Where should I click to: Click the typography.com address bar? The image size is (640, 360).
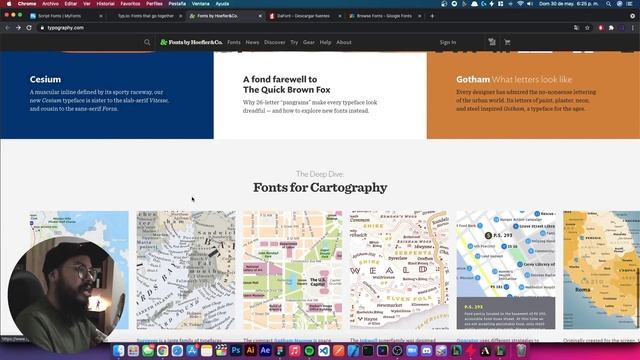tap(304, 28)
